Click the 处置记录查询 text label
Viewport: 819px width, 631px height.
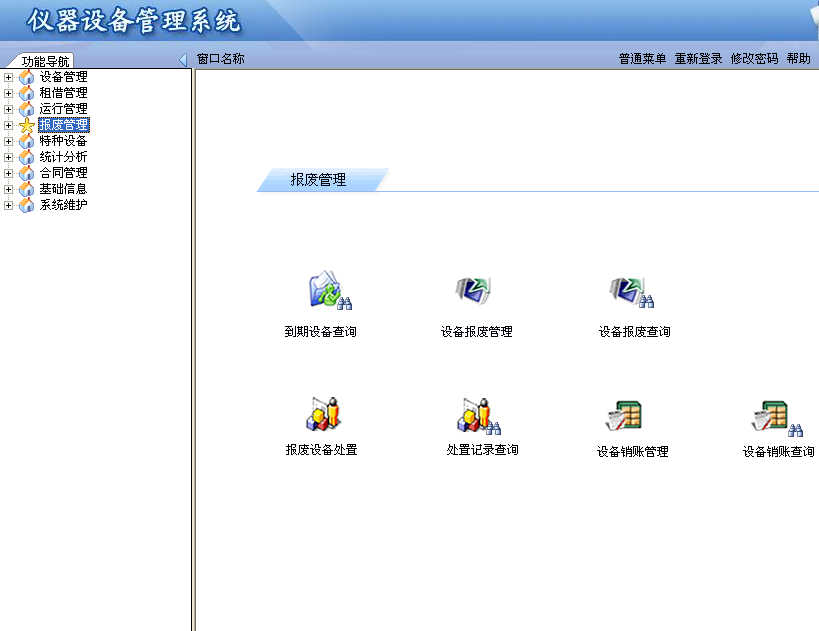[482, 450]
